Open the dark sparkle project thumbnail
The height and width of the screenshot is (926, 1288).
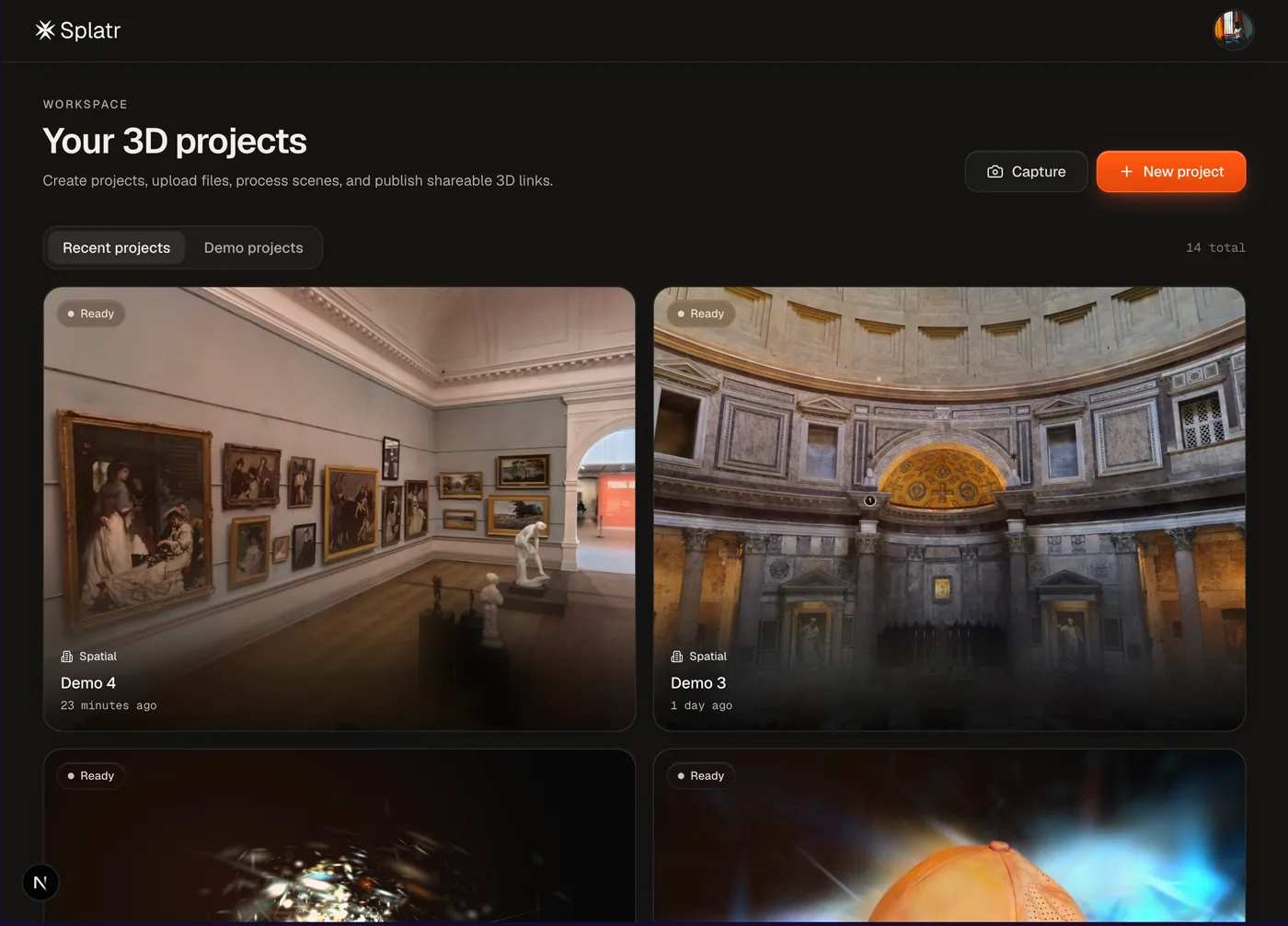tap(339, 837)
